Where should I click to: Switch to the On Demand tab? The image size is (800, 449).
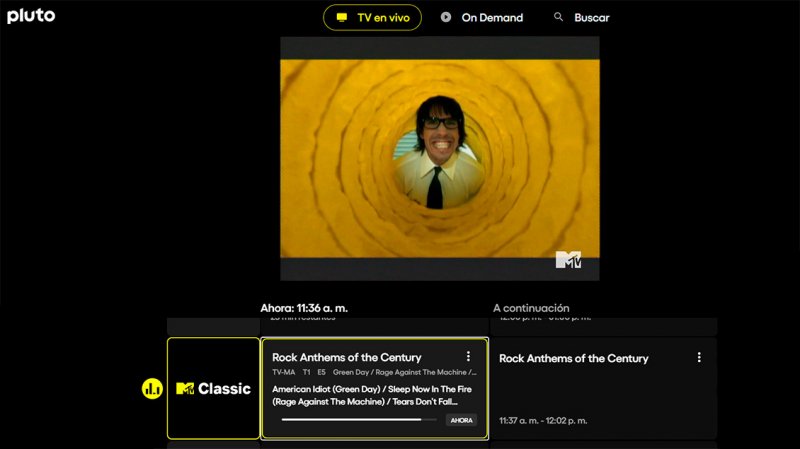point(482,17)
